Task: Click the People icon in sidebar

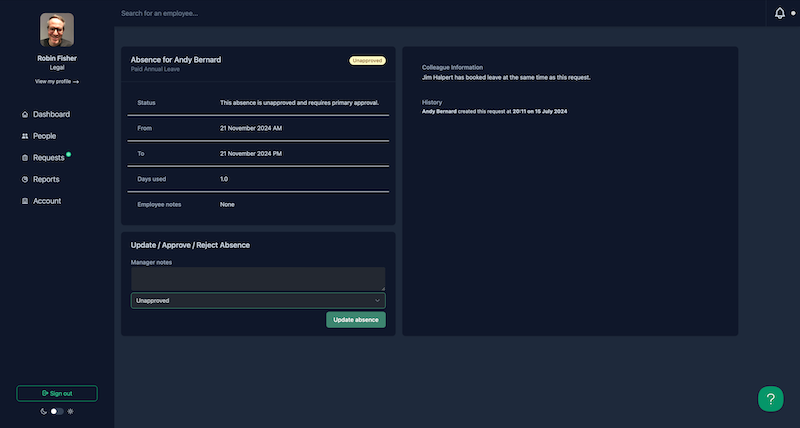Action: (x=24, y=136)
